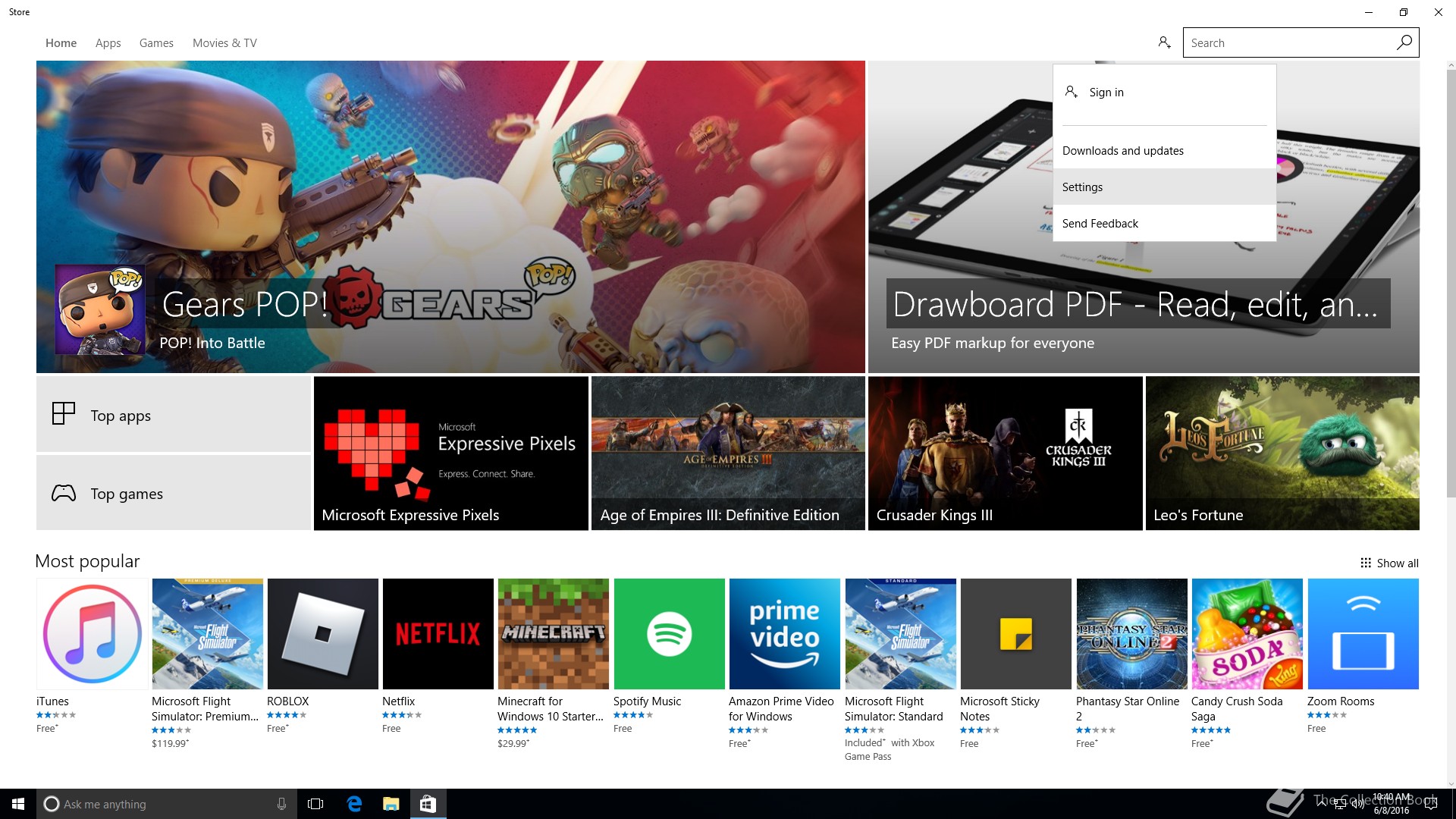This screenshot has height=819, width=1456.
Task: Click the grid icon beside Show all
Action: click(x=1365, y=563)
